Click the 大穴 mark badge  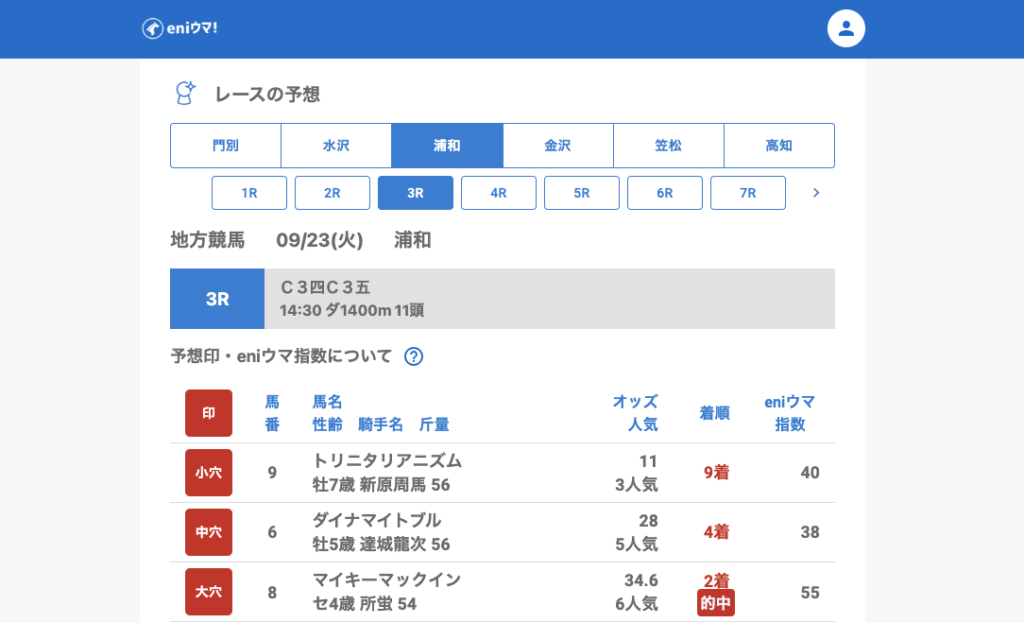[x=208, y=592]
